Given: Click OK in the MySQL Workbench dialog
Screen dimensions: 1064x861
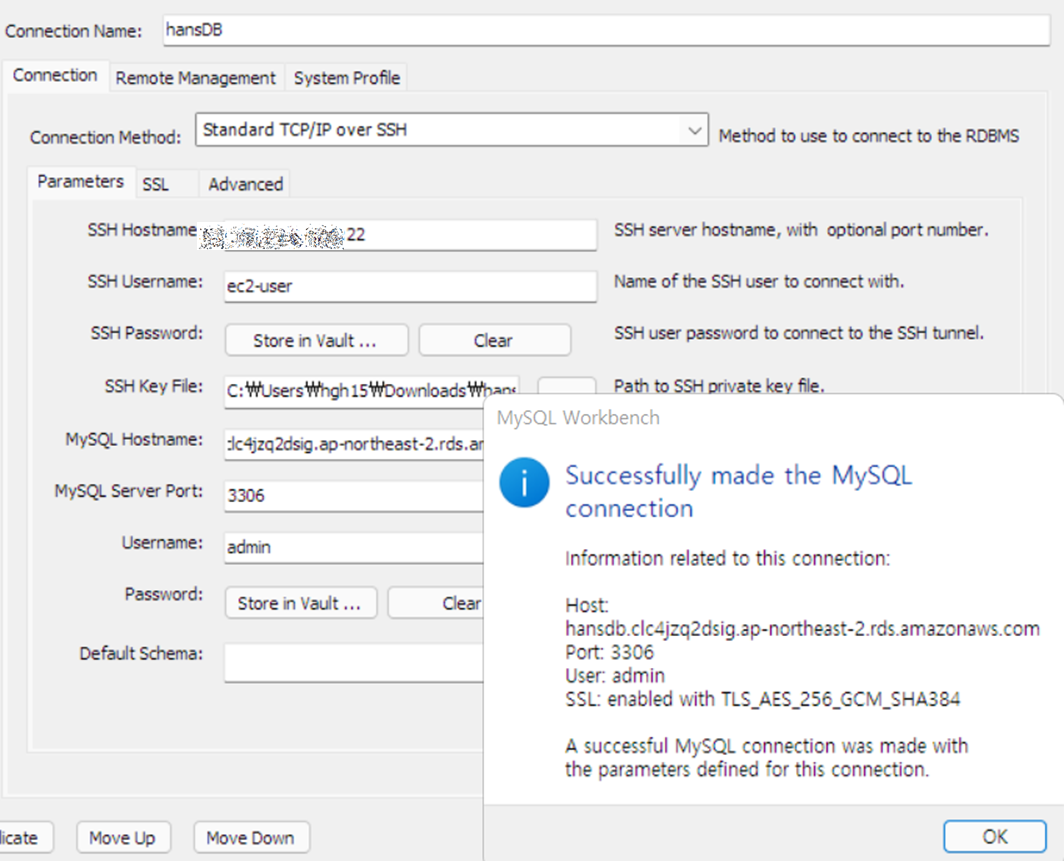Looking at the screenshot, I should coord(995,837).
